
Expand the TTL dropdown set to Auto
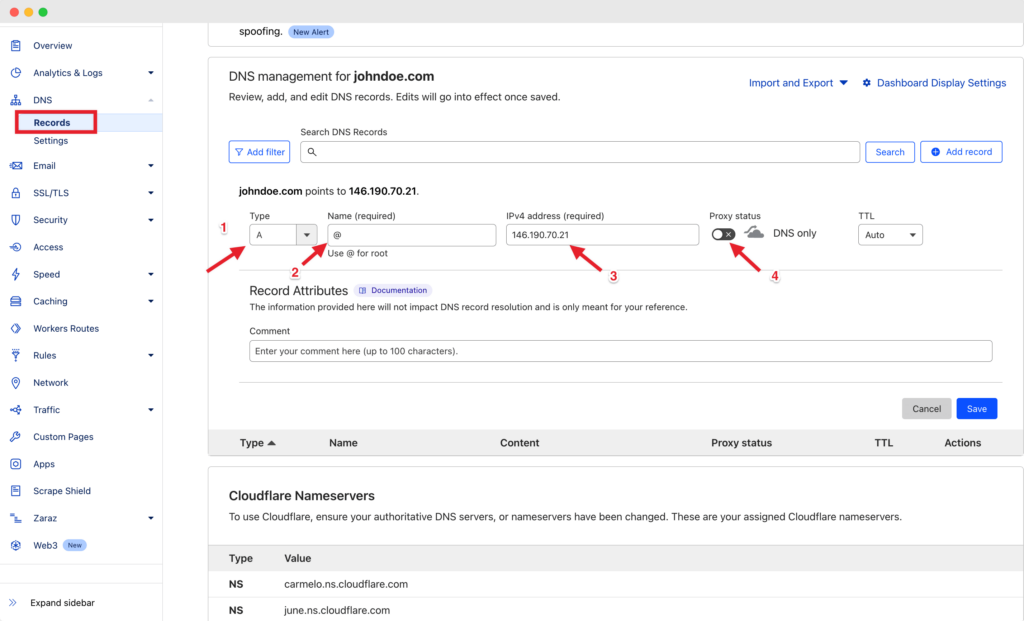tap(889, 233)
